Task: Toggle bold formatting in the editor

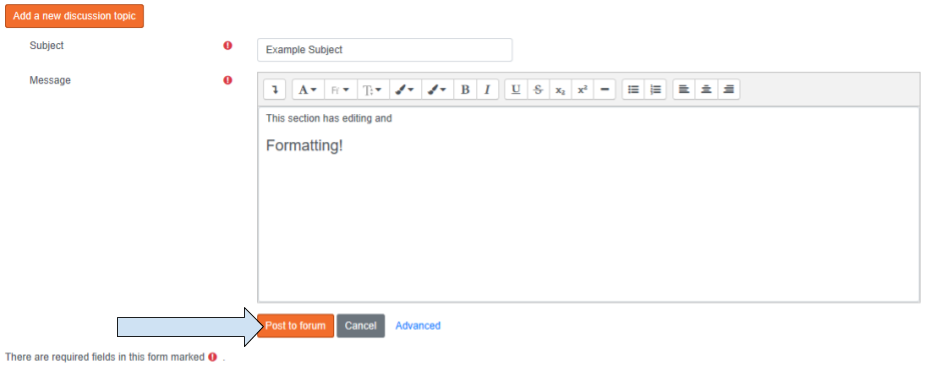Action: [x=465, y=90]
